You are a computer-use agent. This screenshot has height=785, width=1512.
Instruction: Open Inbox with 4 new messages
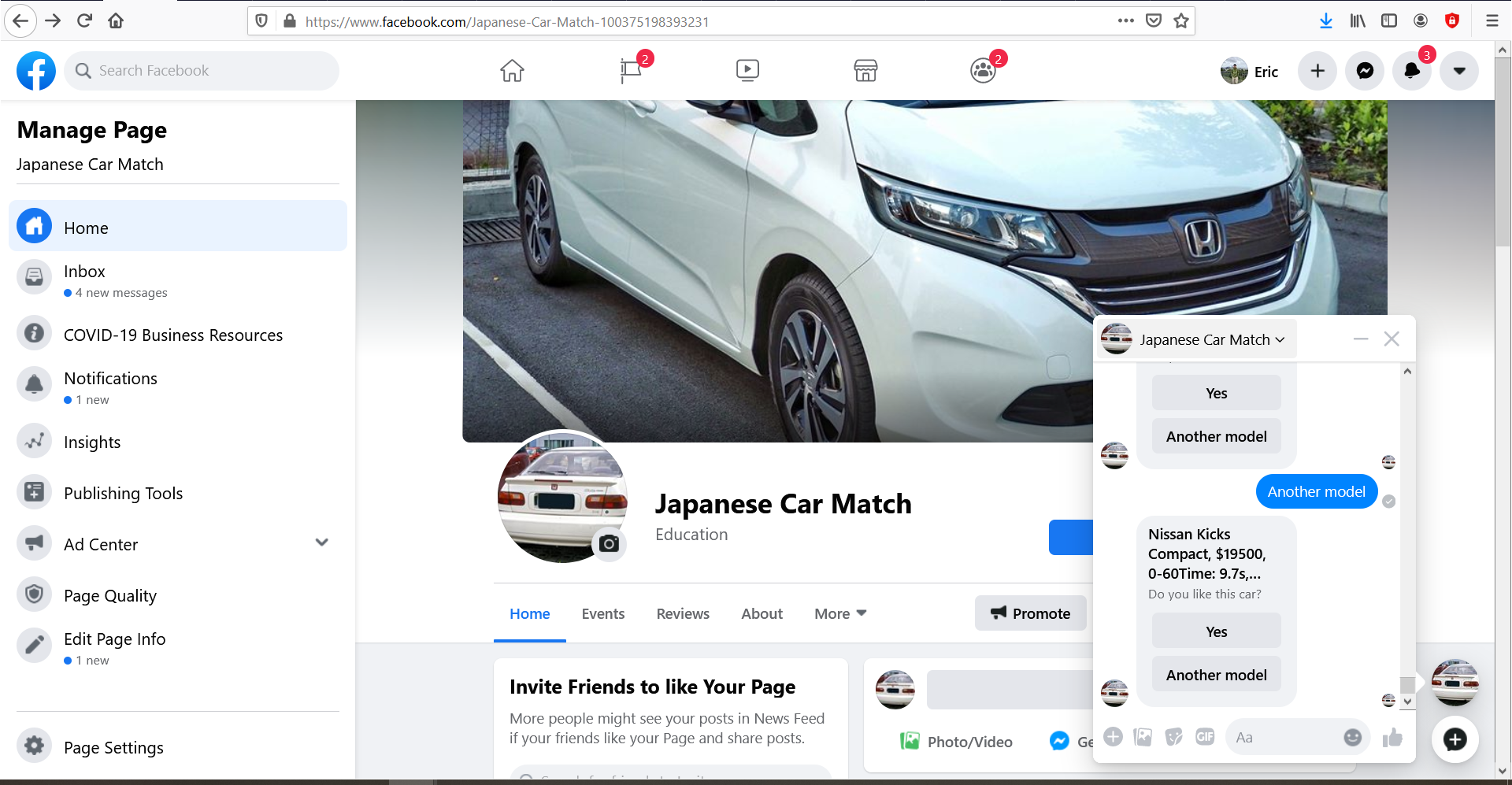point(178,280)
